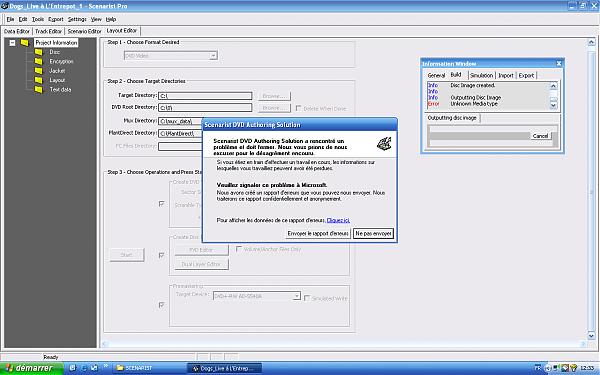Open the Export tab in Information Window
This screenshot has height=375, width=600.
coord(526,75)
